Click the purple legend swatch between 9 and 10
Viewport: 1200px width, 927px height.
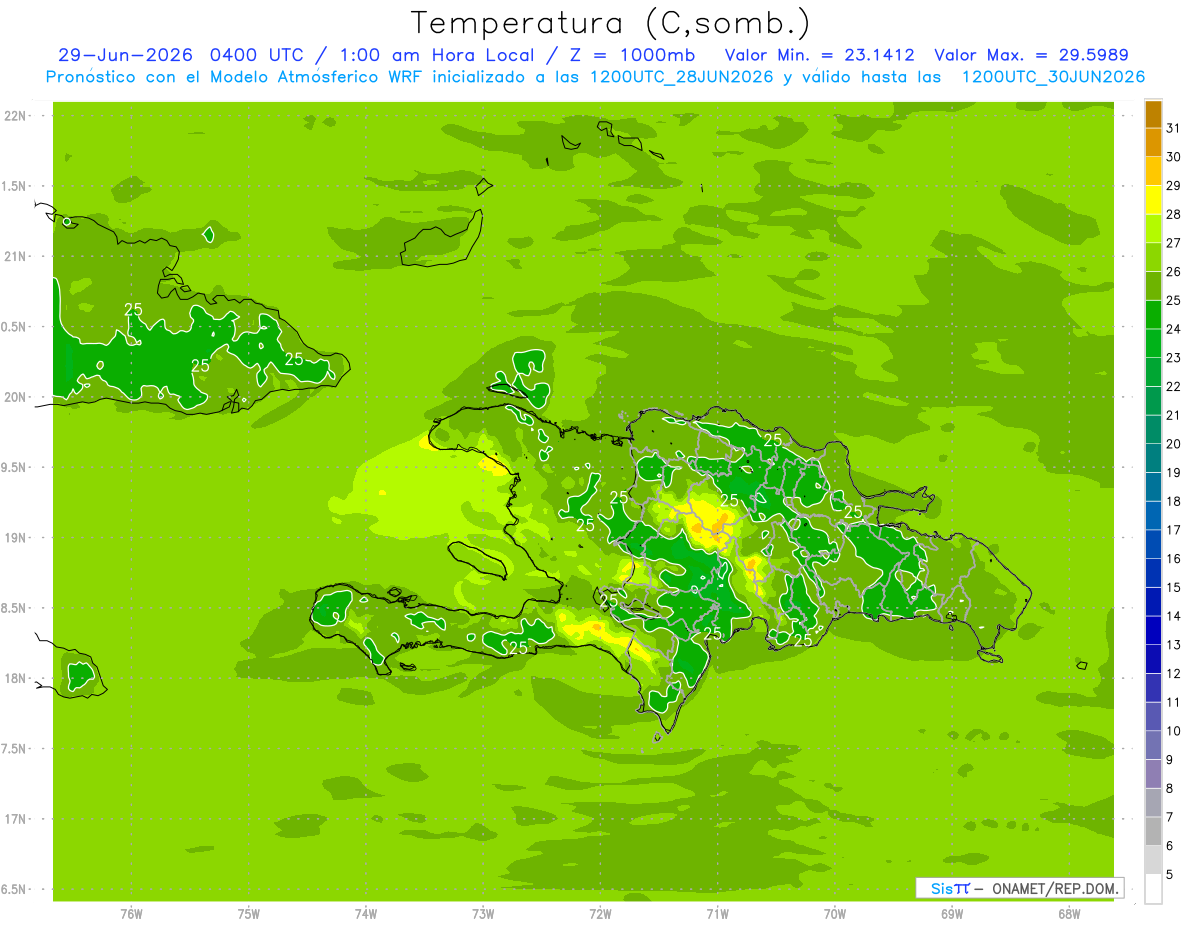click(x=1153, y=746)
